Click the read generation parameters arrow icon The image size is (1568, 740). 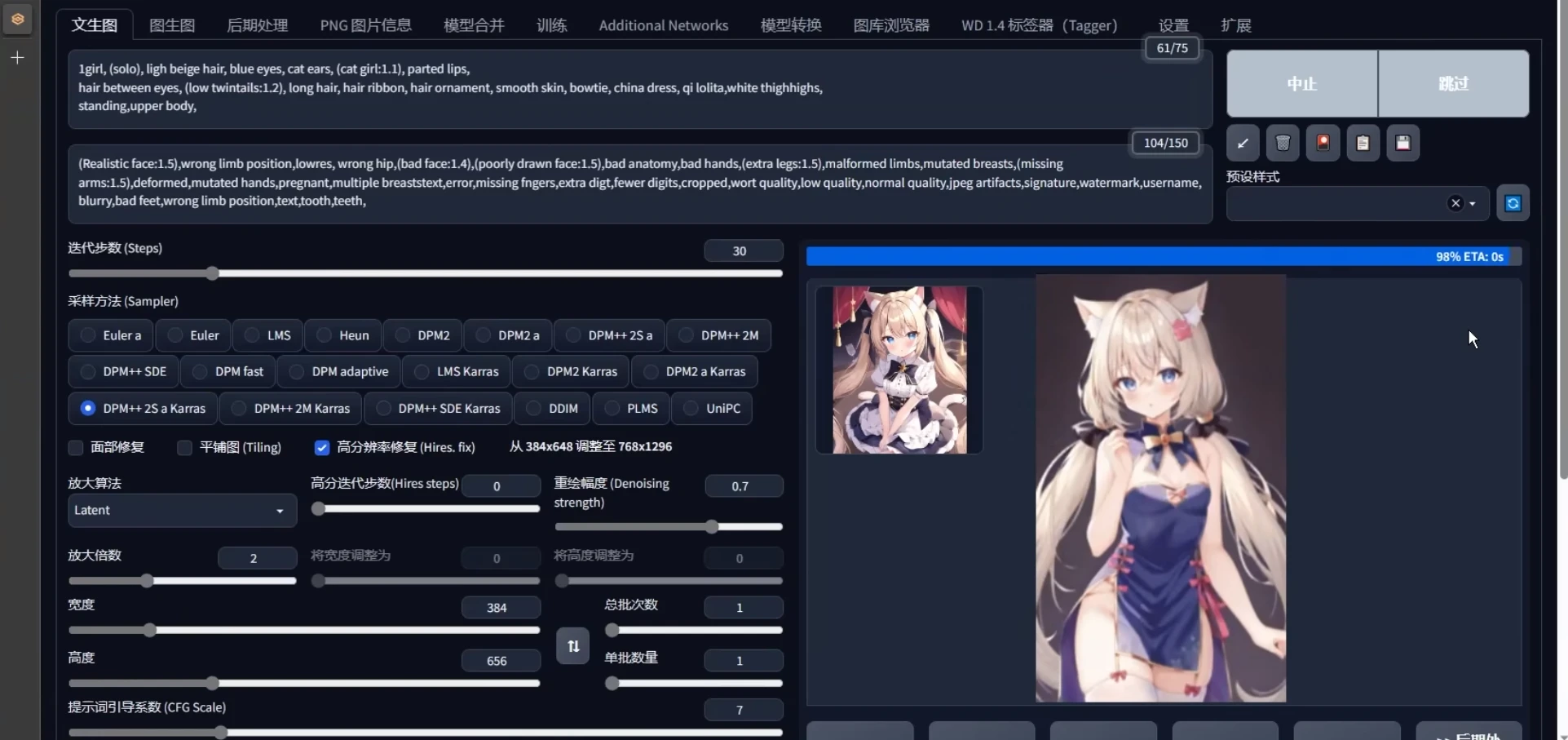tap(1242, 143)
